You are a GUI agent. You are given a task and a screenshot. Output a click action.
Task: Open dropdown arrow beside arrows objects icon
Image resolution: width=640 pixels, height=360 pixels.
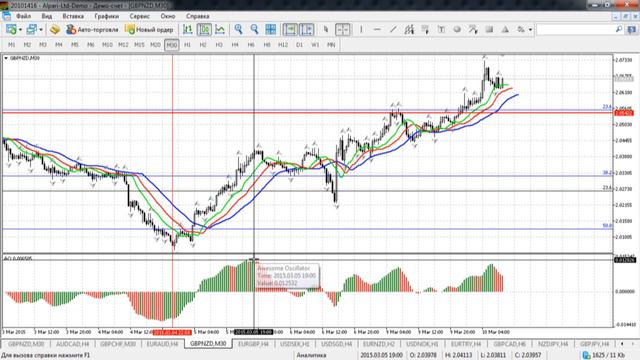click(x=530, y=29)
